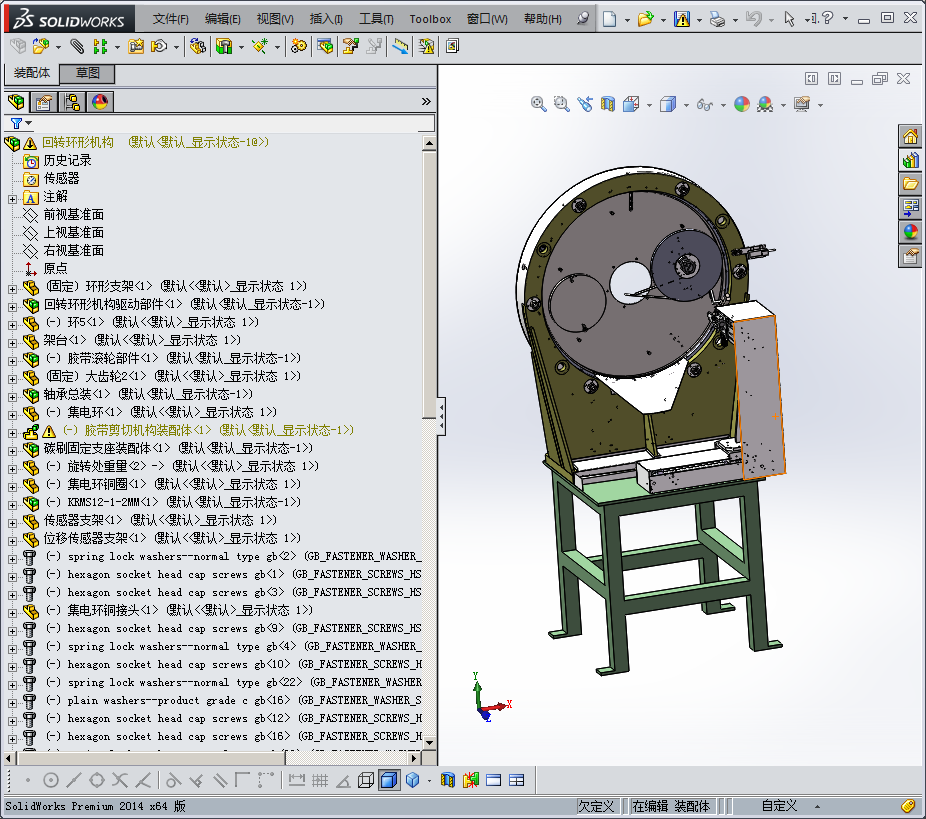Select 历史记录 in the tree
926x819 pixels.
coord(67,161)
